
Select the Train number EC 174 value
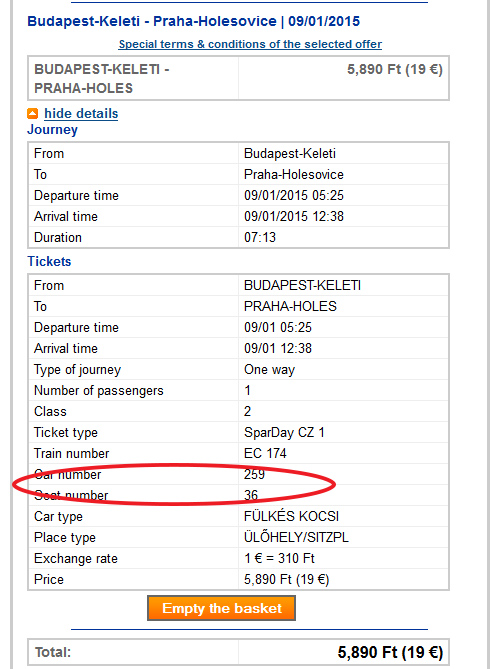(265, 453)
